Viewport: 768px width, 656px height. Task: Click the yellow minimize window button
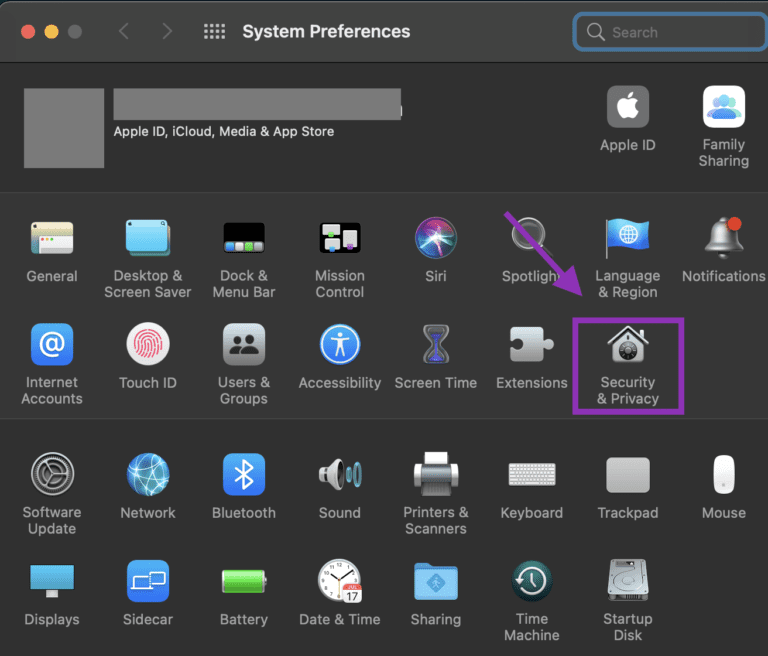click(51, 32)
